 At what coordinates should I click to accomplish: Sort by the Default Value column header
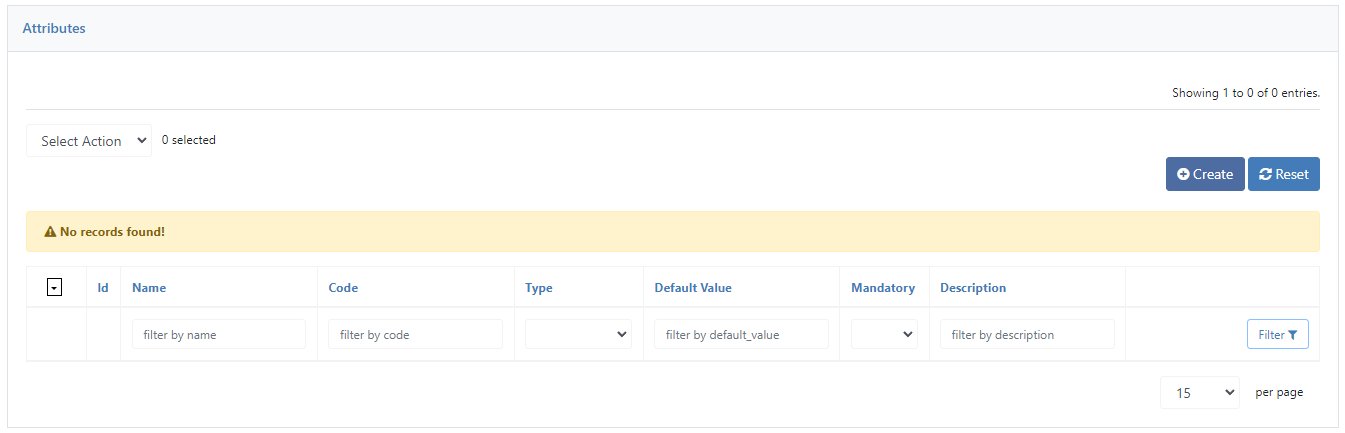pos(693,288)
